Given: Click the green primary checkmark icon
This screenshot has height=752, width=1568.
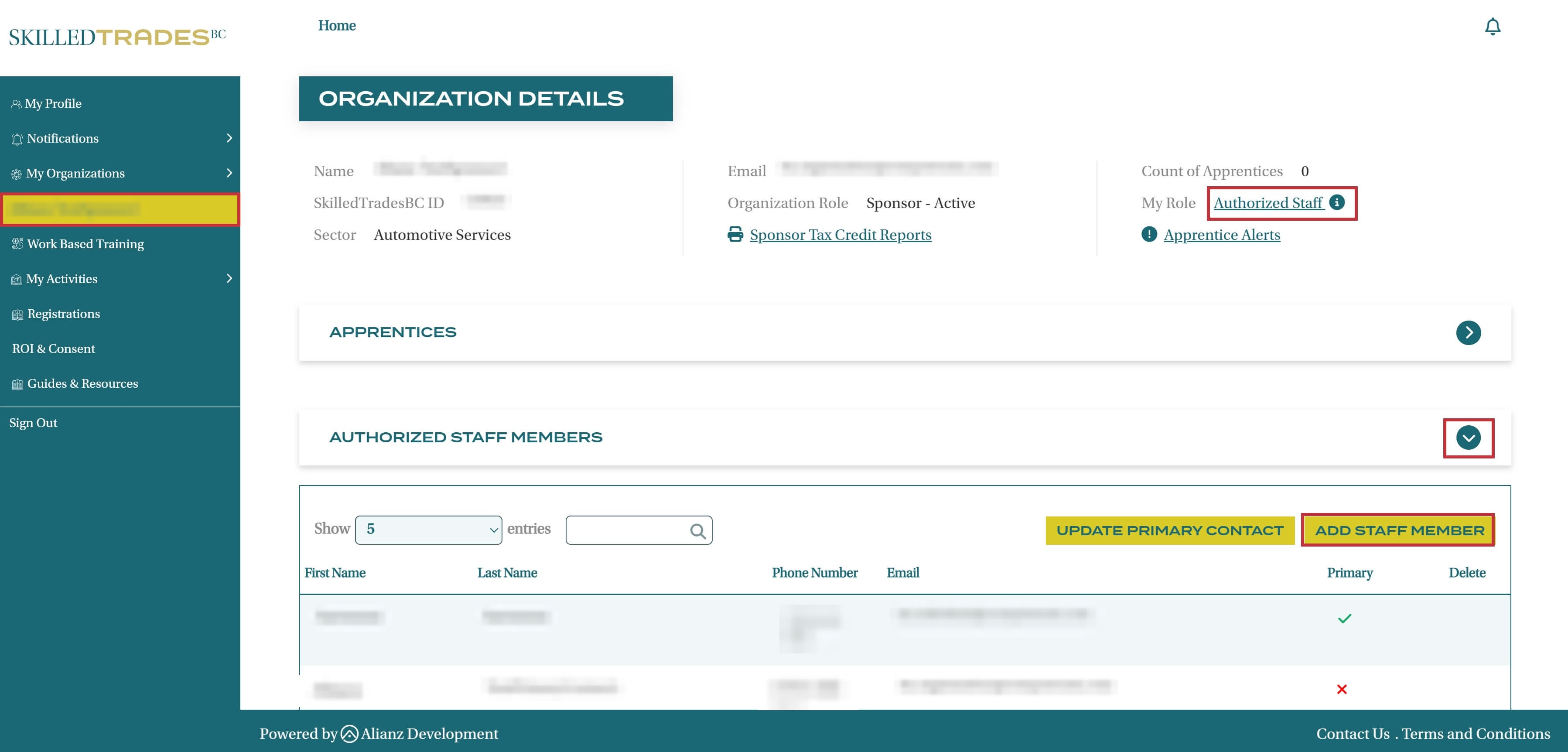Looking at the screenshot, I should 1344,619.
